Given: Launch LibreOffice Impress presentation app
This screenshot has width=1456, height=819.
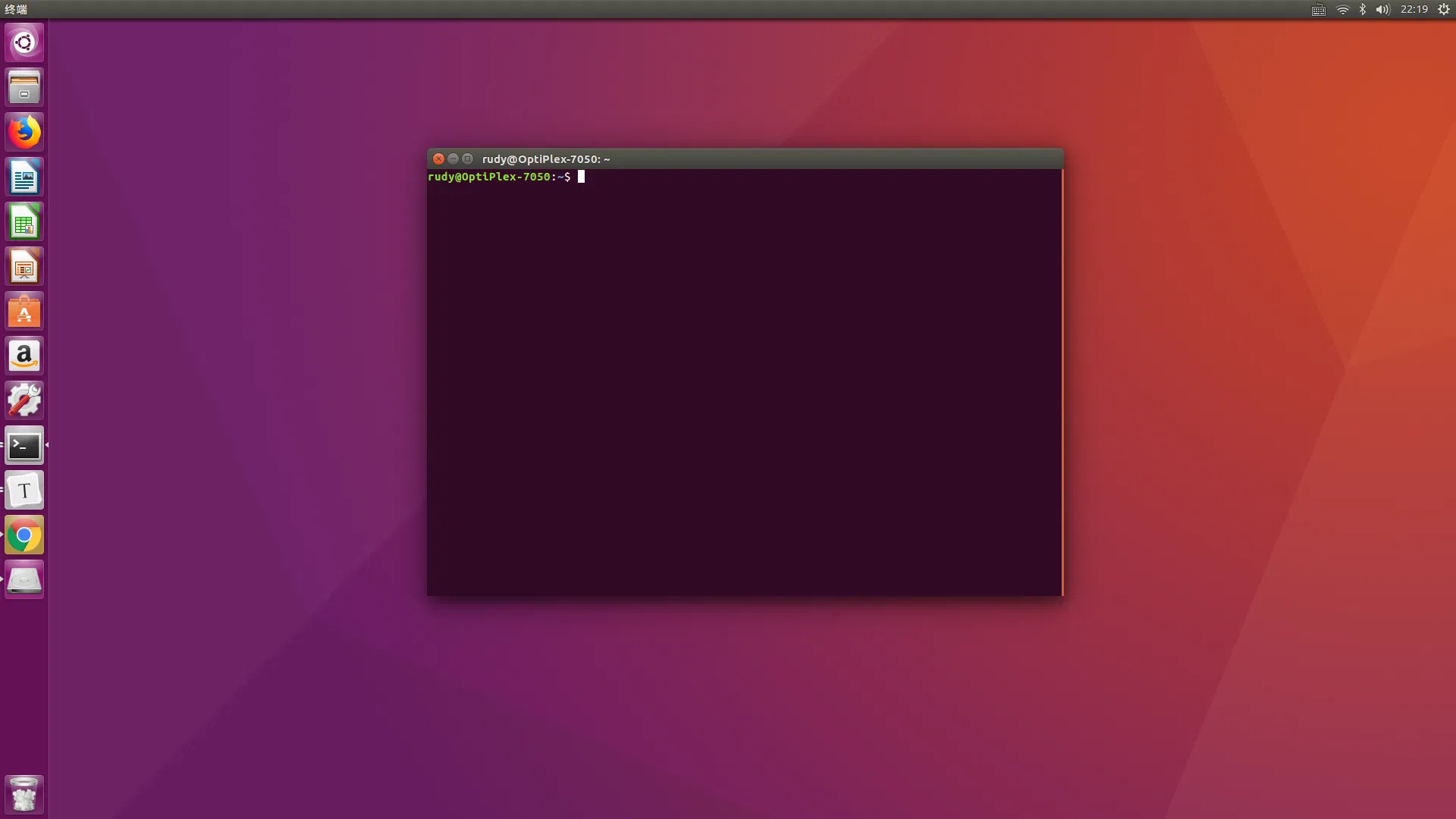Looking at the screenshot, I should [x=24, y=266].
